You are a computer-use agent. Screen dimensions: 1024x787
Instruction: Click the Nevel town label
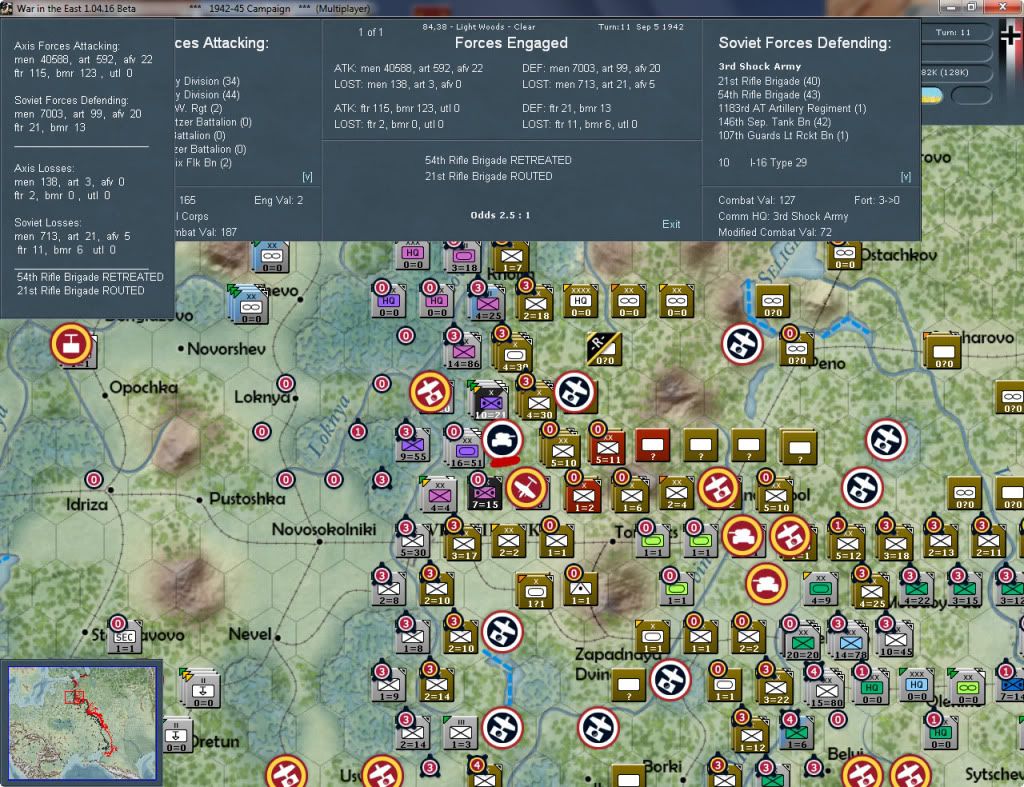click(x=250, y=634)
